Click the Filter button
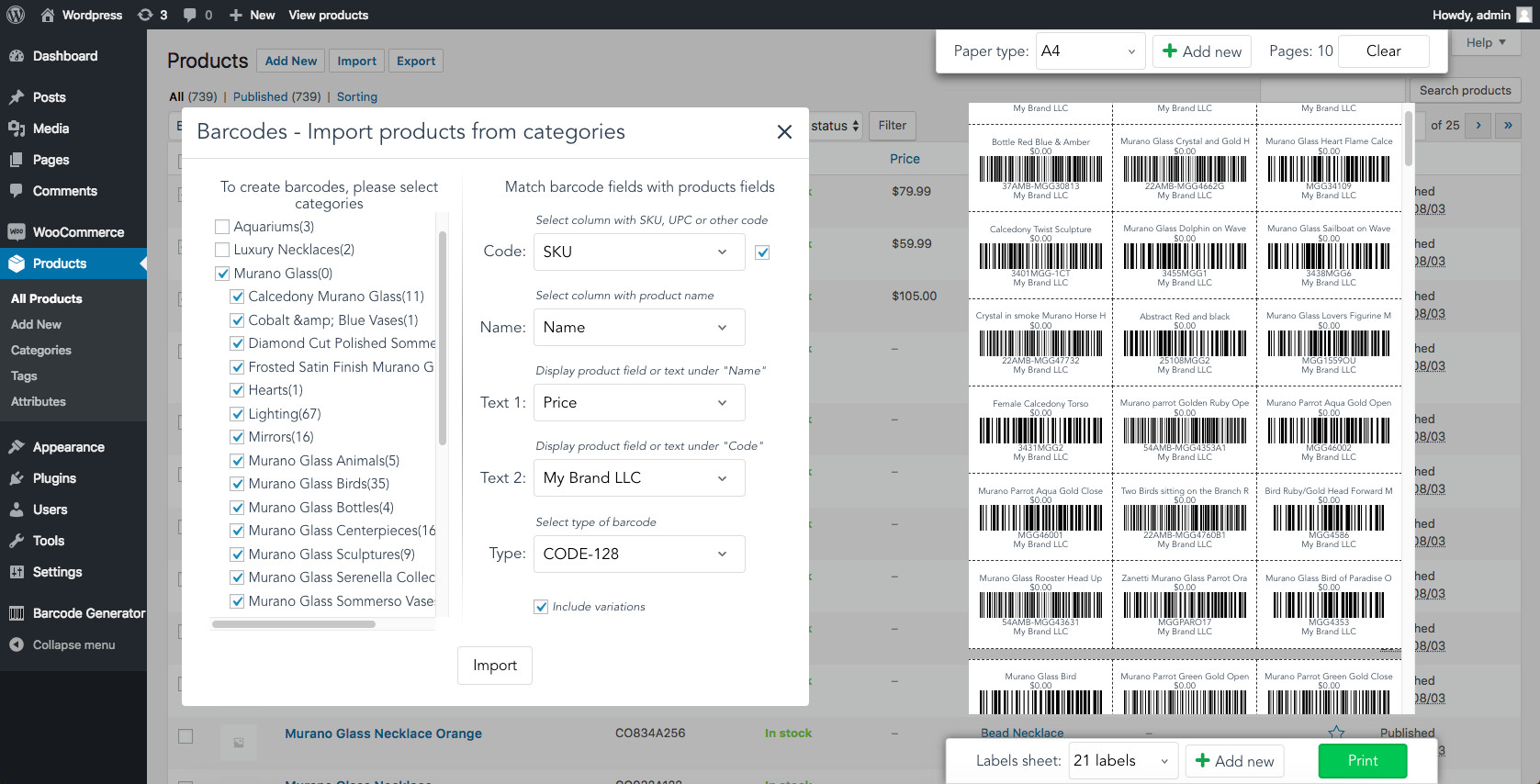1540x784 pixels. tap(892, 126)
